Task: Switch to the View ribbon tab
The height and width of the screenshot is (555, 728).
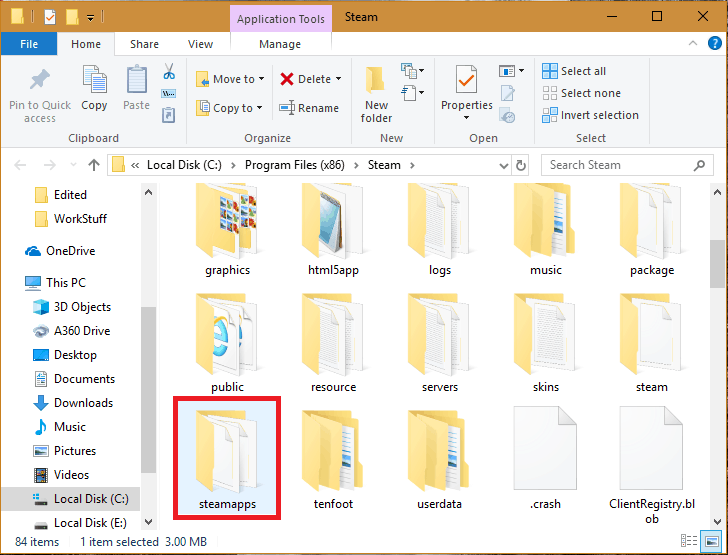Action: click(x=201, y=44)
